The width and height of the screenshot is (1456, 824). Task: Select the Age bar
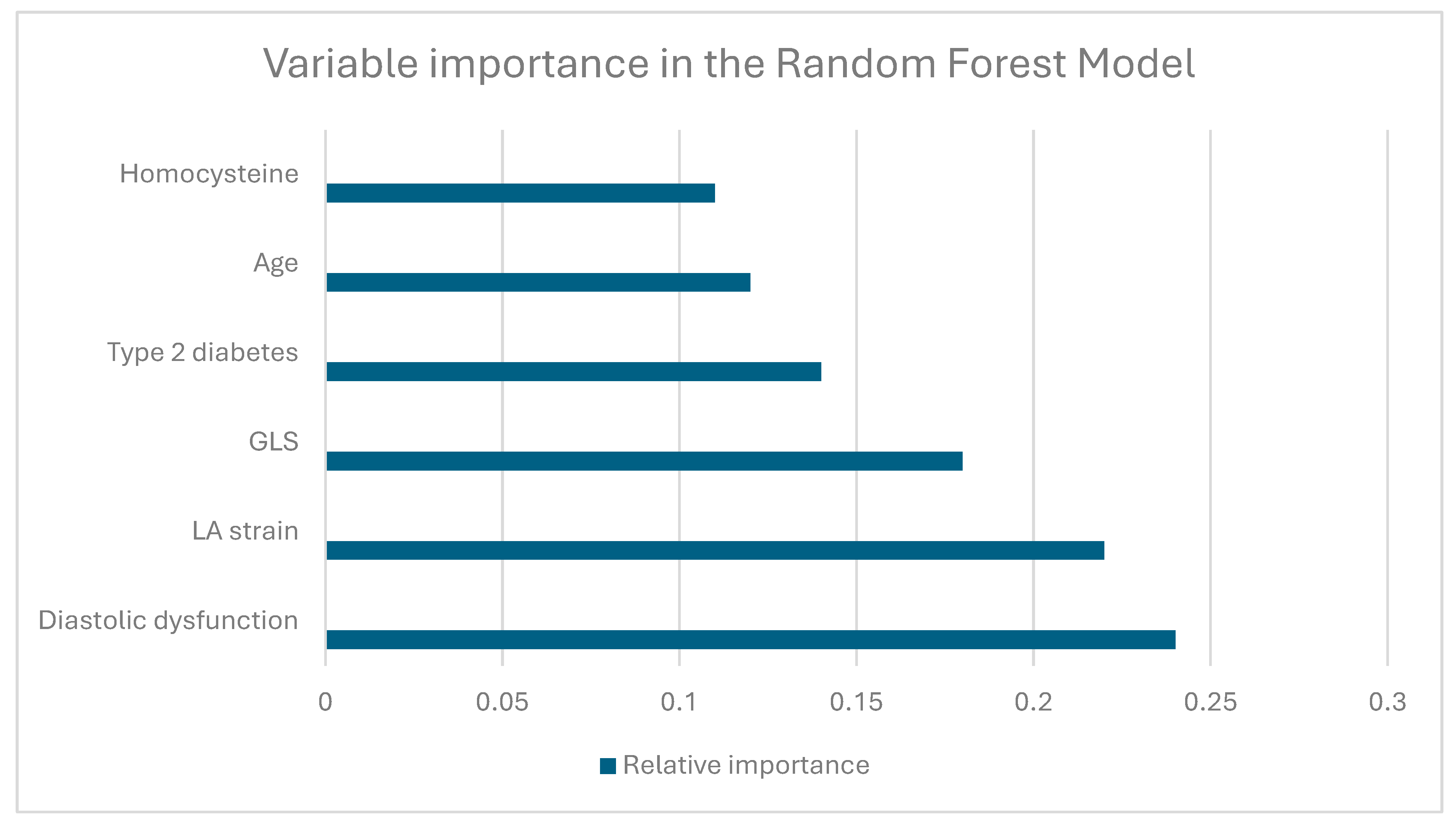[538, 283]
